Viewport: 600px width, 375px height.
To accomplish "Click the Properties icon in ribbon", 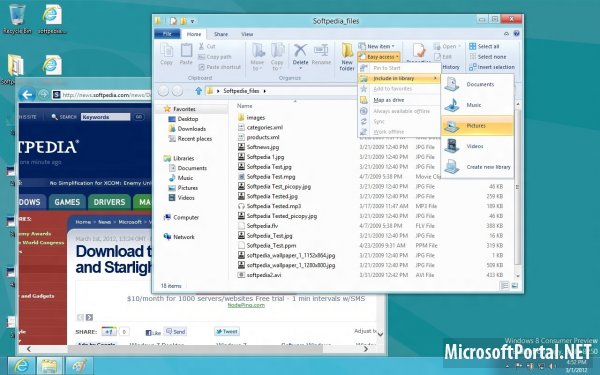I will pos(419,52).
